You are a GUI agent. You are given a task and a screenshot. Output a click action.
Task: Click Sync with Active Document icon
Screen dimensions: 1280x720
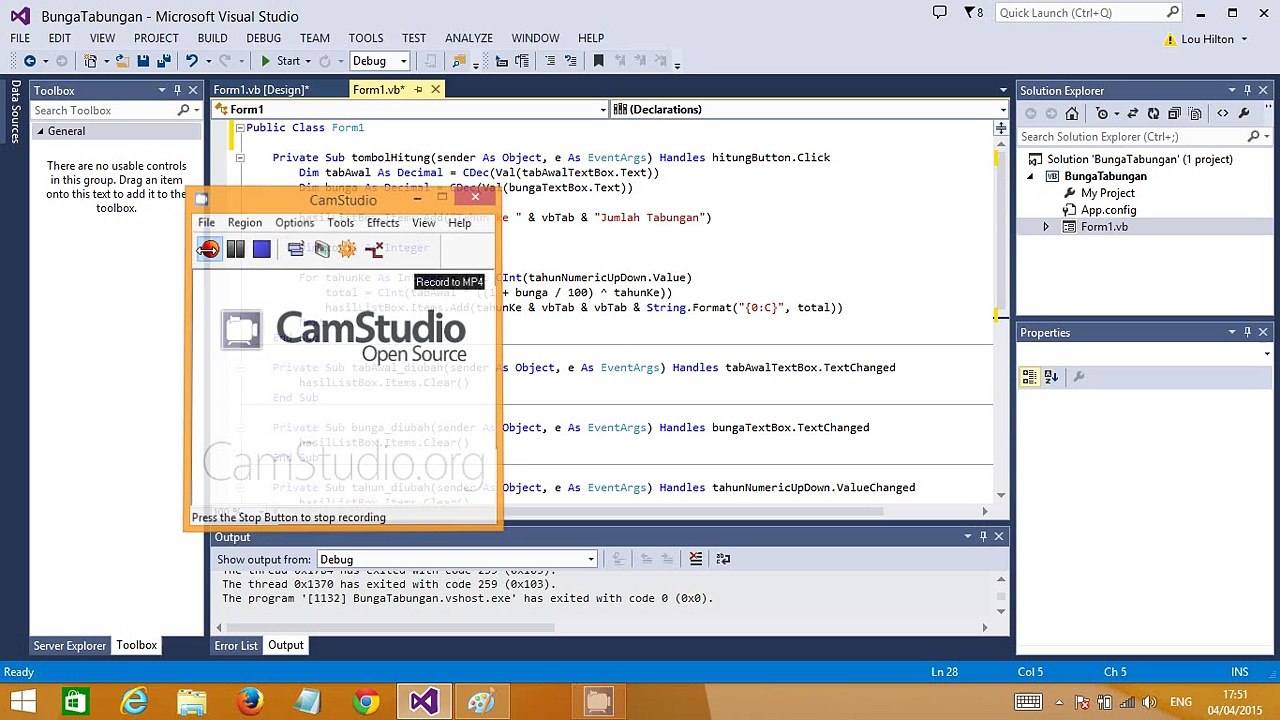[1132, 114]
